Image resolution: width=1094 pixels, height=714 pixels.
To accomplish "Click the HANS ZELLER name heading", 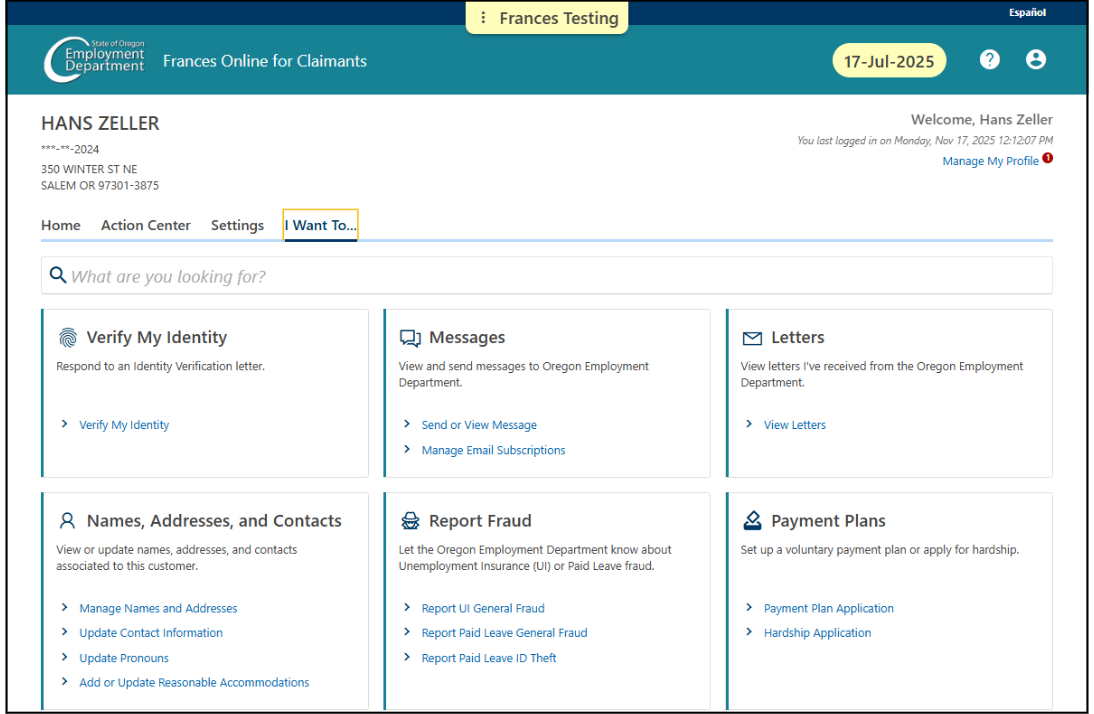I will click(x=100, y=124).
